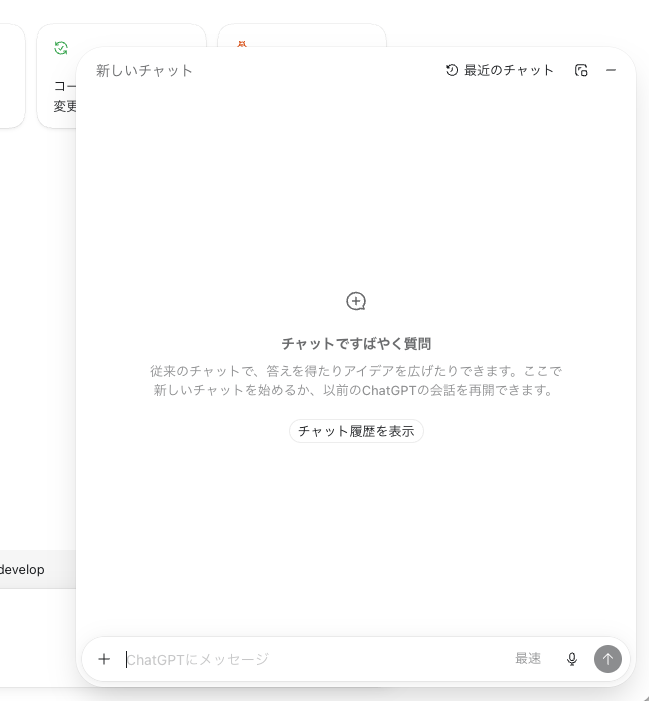Click the pop-out window icon

tap(581, 70)
